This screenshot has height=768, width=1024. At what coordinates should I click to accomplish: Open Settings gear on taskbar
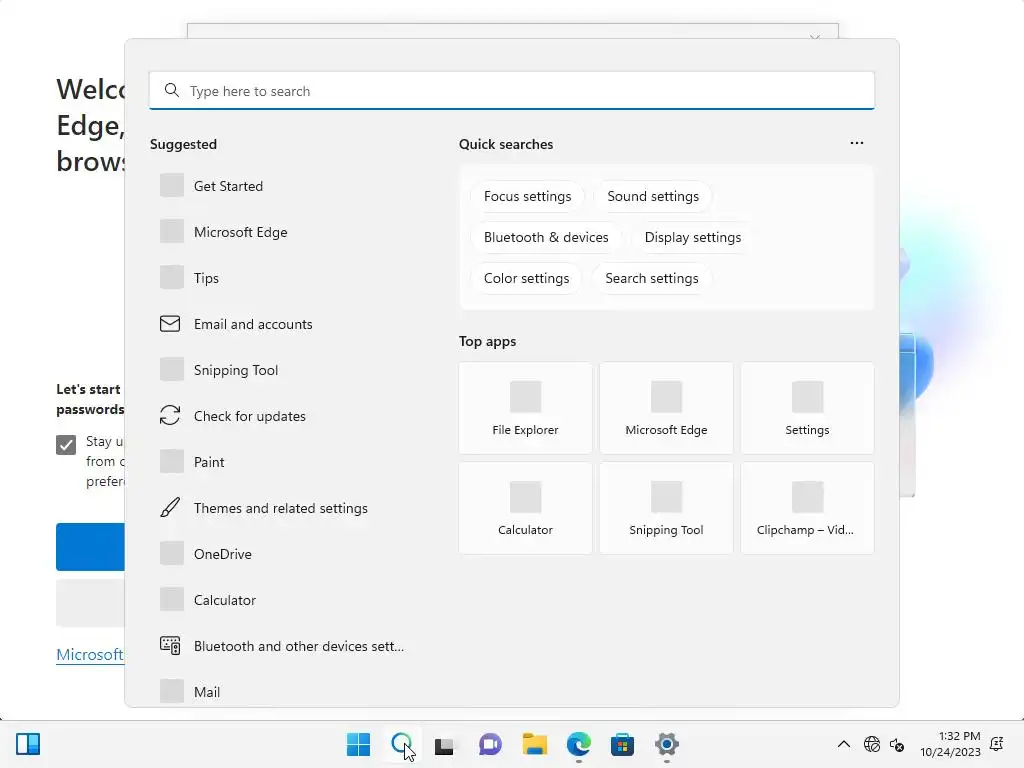(667, 744)
